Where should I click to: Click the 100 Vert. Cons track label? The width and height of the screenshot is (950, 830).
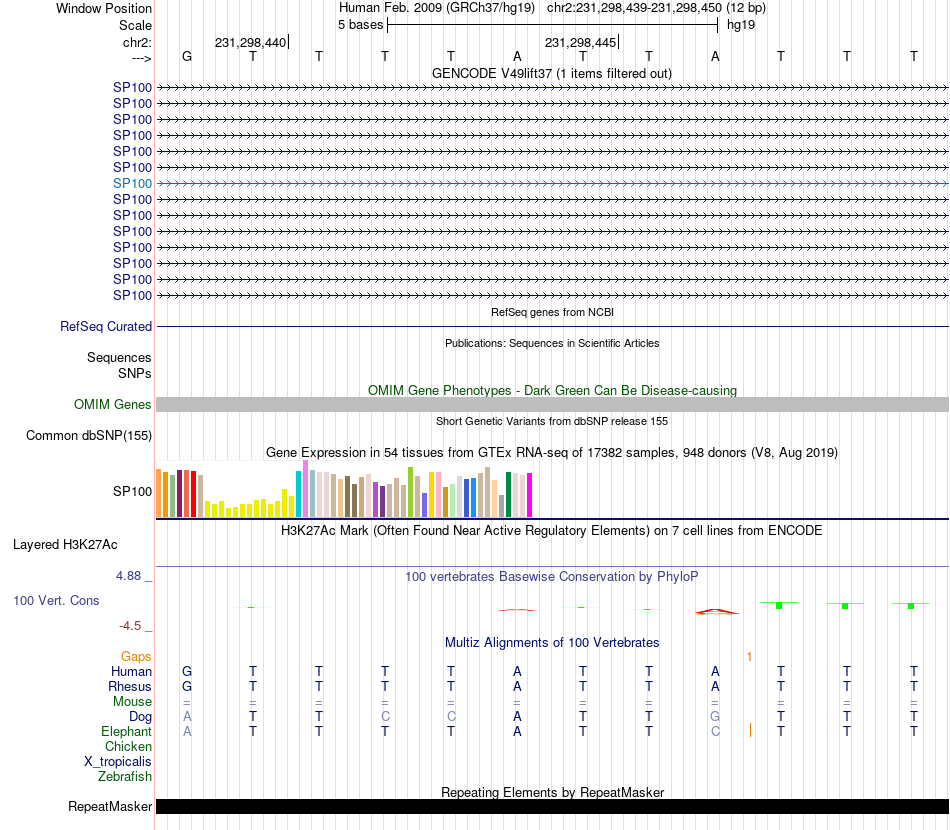[x=56, y=600]
